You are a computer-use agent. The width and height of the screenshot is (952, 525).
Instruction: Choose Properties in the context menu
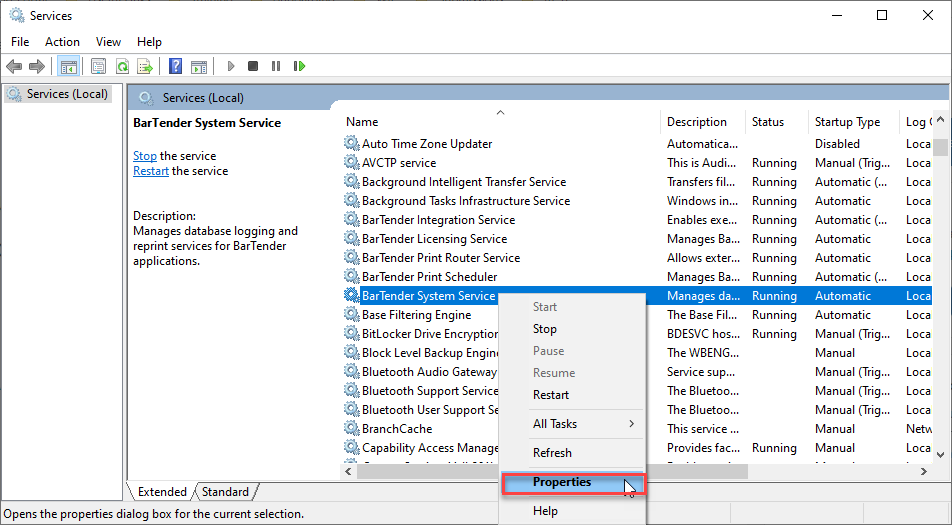pos(571,483)
